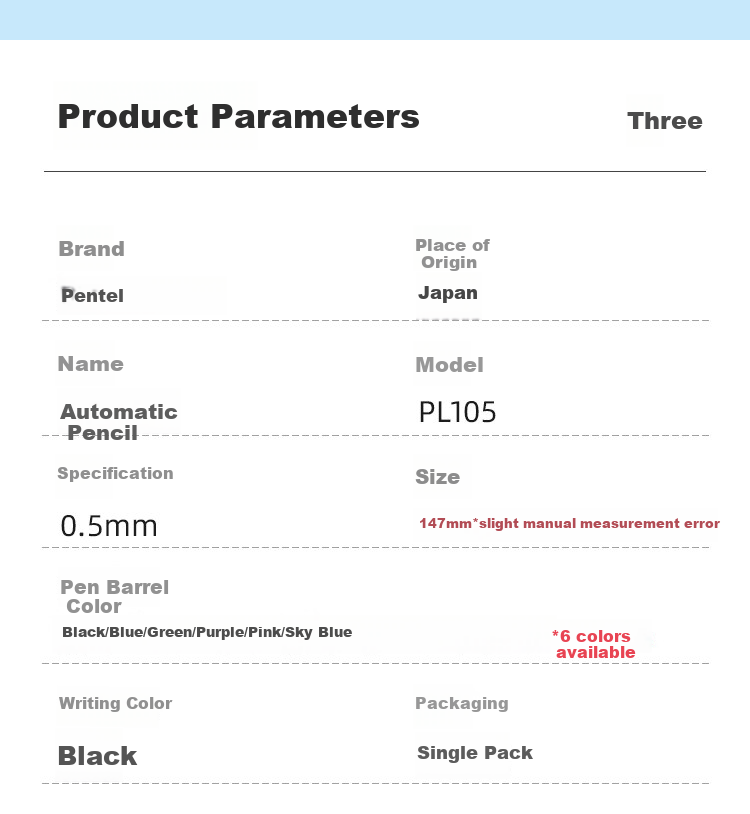Click the word Three at top right
Viewport: 750px width, 814px height.
tap(665, 121)
